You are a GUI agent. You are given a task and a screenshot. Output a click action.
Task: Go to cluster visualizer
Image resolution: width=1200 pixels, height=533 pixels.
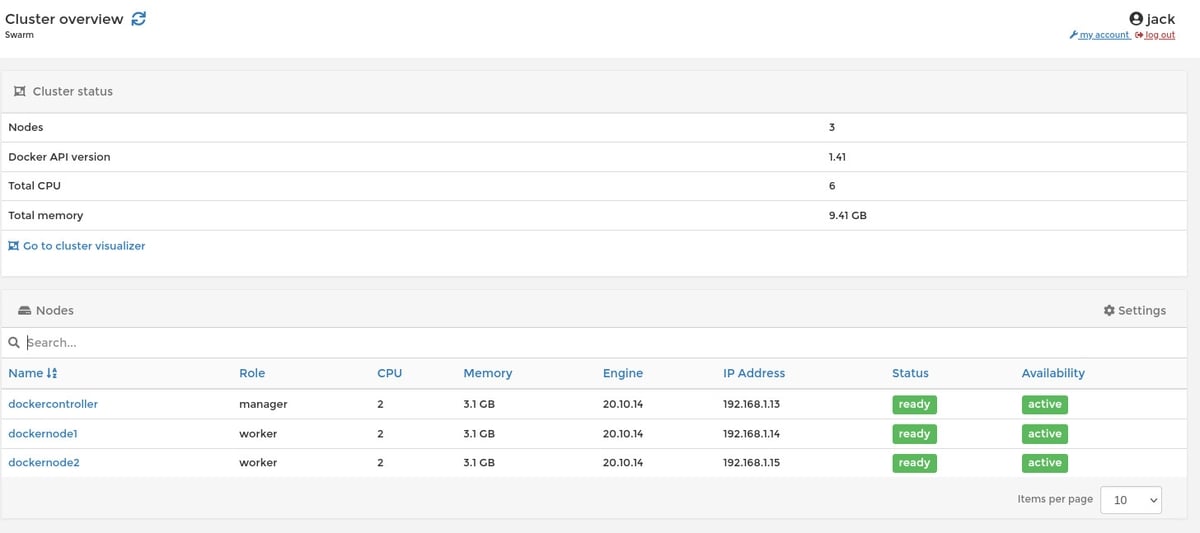pos(77,246)
